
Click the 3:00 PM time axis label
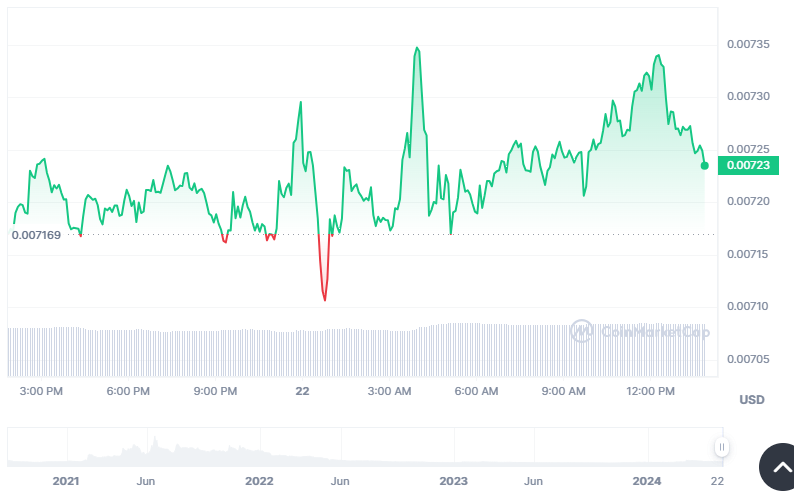(41, 391)
